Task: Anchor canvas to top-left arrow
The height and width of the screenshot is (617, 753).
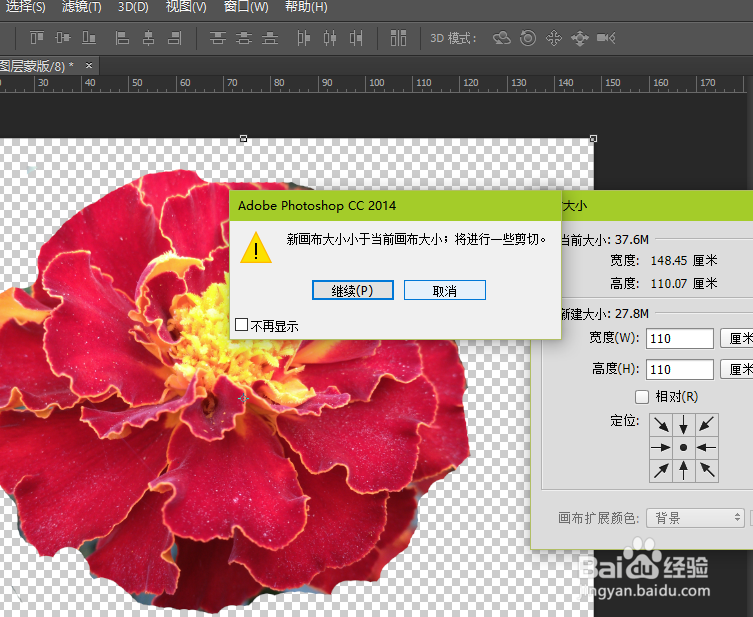Action: pos(661,424)
